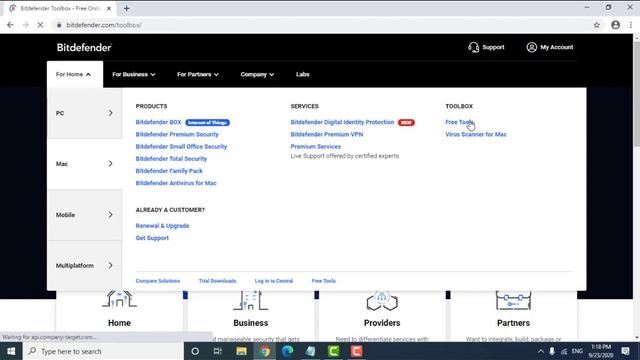This screenshot has width=640, height=360.
Task: Open the Support headset icon
Action: point(473,47)
